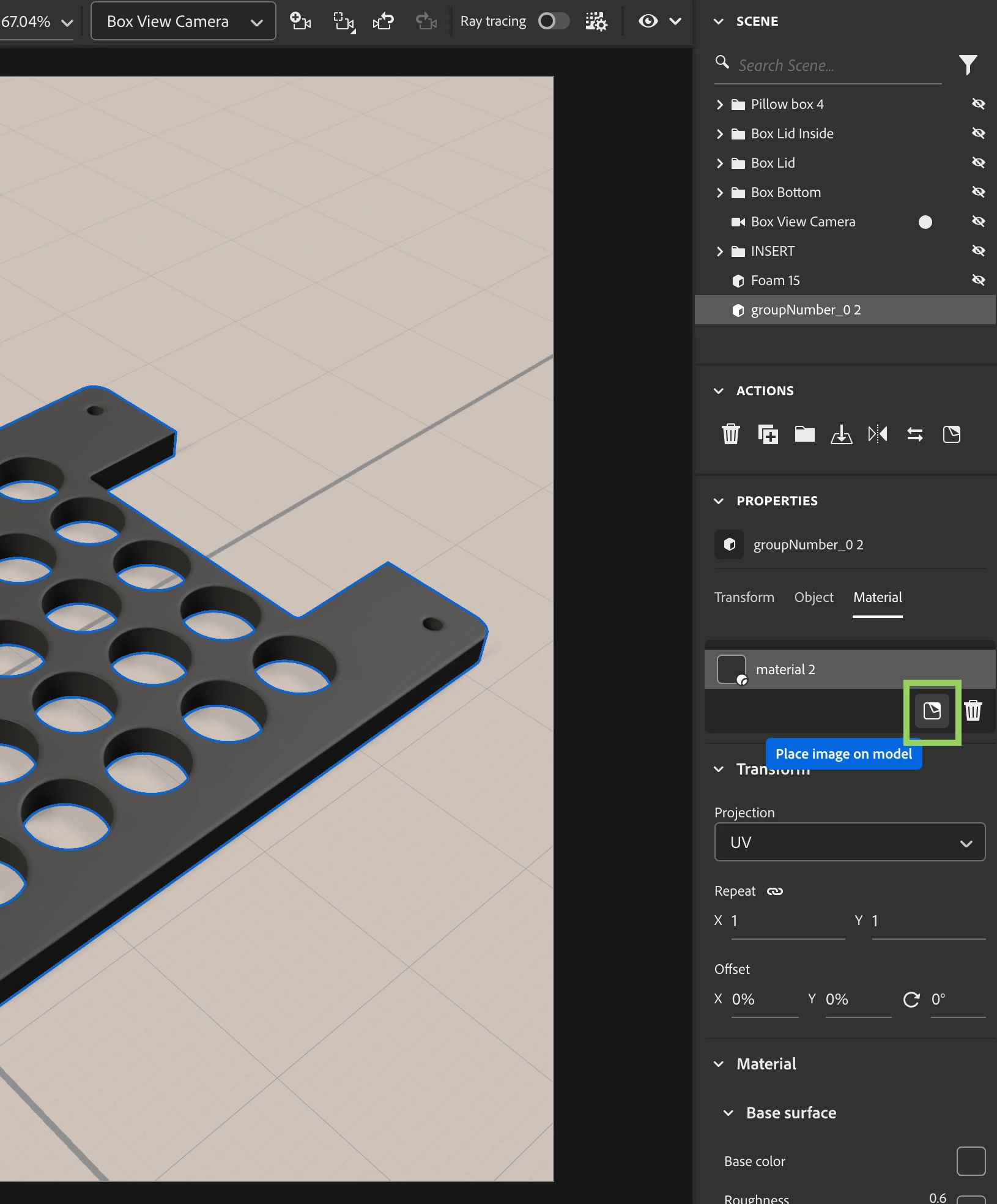Select groupNumber_0 2 in scene tree
The height and width of the screenshot is (1204, 997).
pyautogui.click(x=845, y=310)
